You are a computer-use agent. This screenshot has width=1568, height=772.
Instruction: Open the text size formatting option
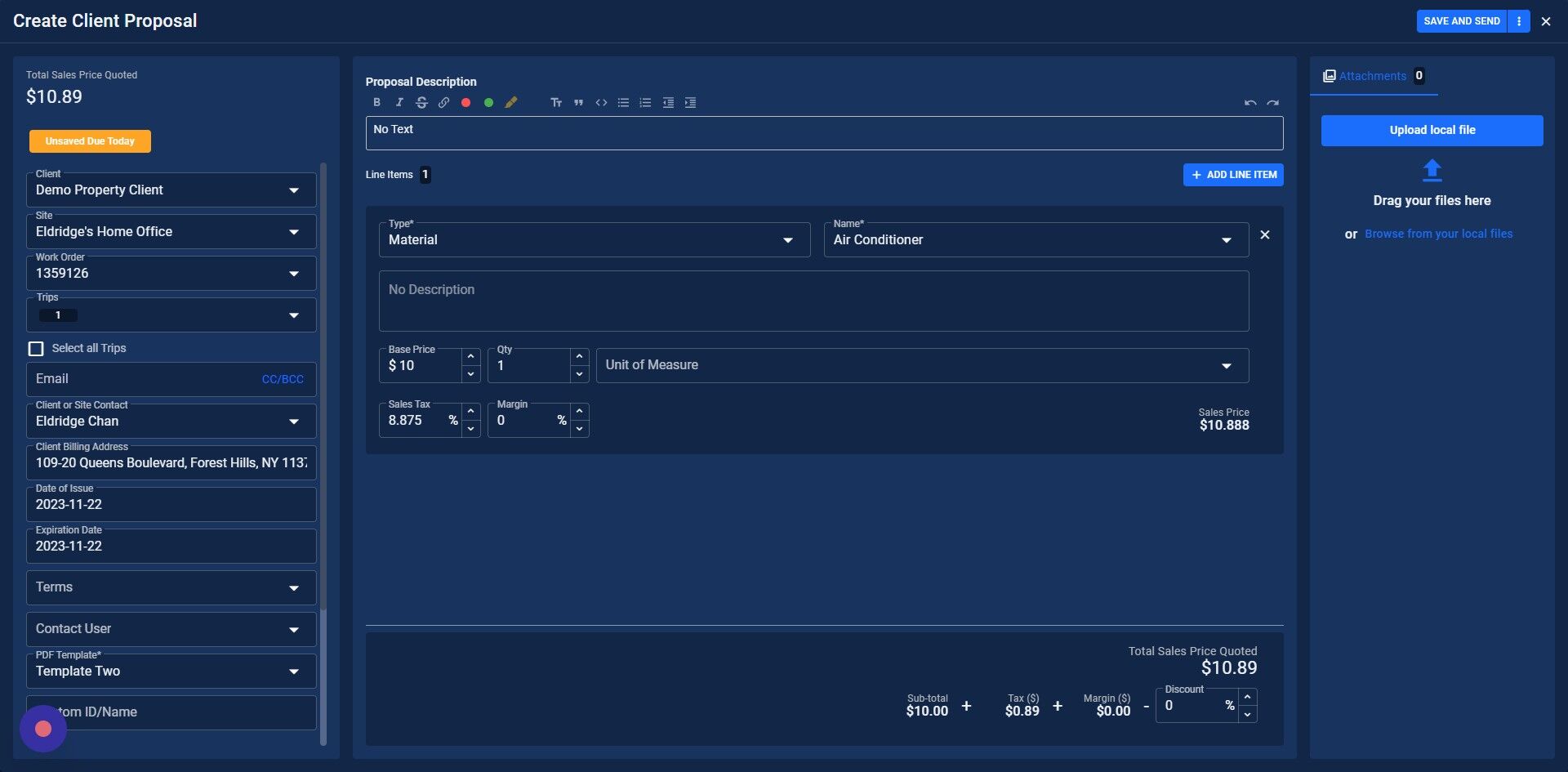click(x=556, y=103)
